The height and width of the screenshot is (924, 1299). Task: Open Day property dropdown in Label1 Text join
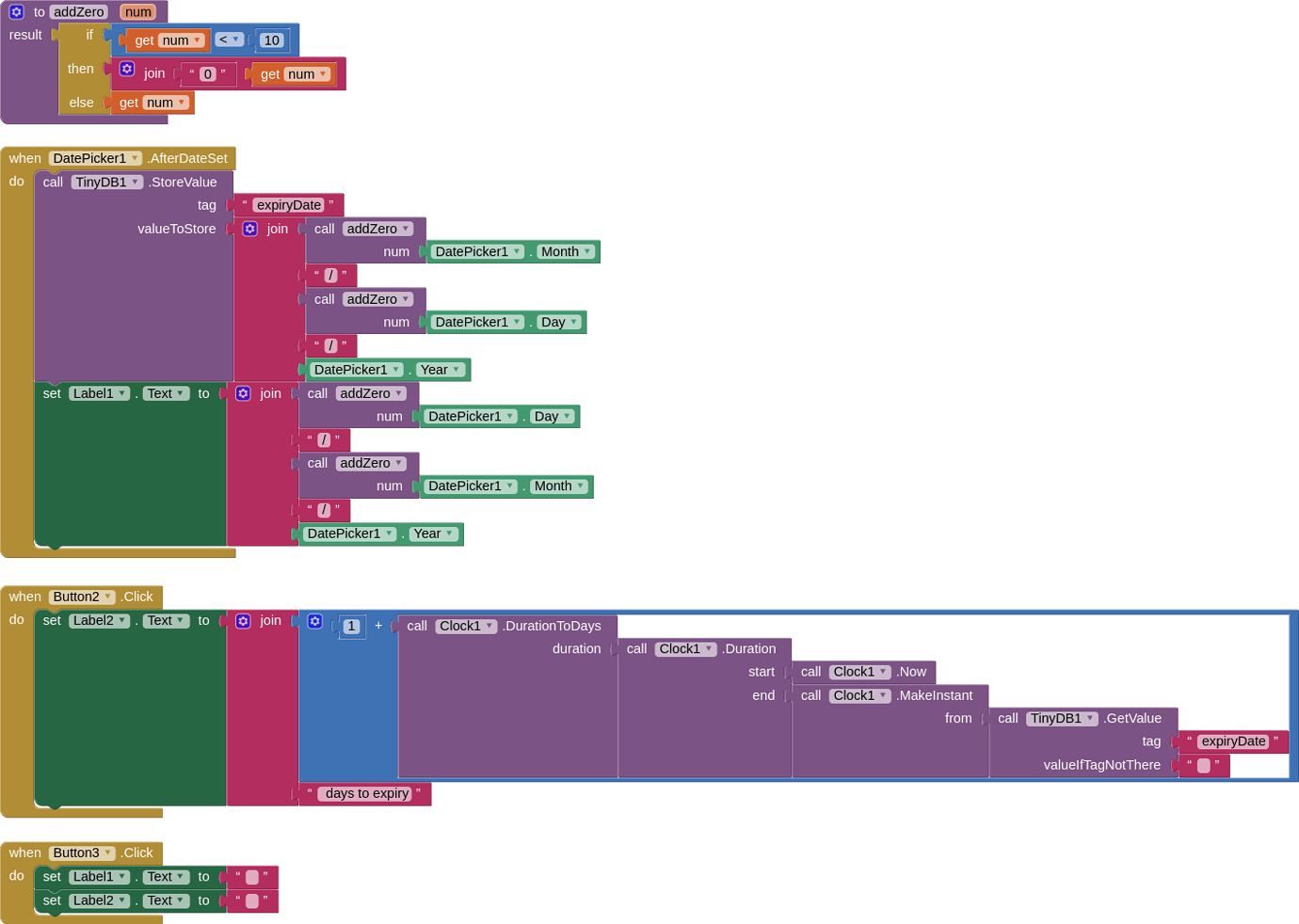click(553, 417)
